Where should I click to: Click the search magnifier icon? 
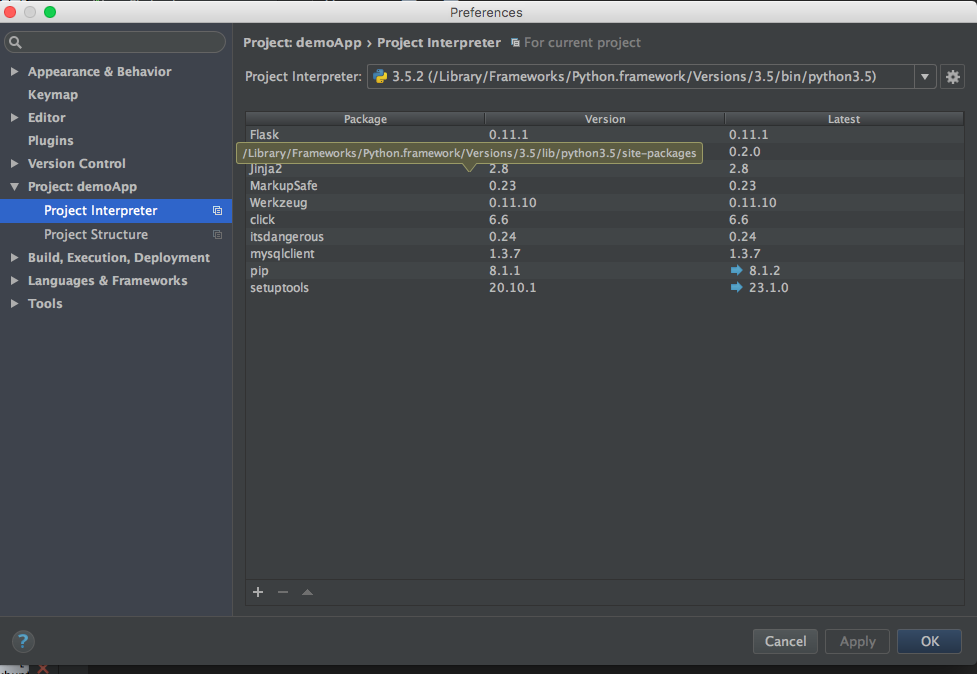(16, 42)
